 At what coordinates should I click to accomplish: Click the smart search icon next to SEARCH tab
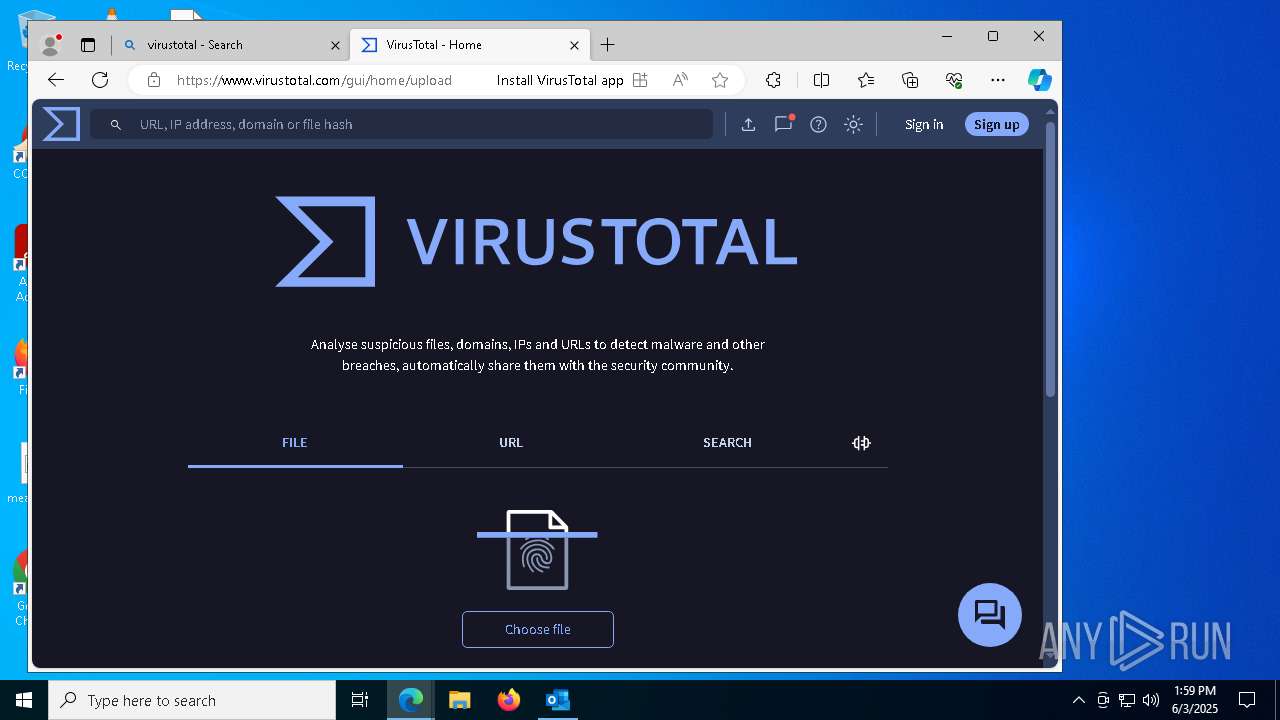861,443
